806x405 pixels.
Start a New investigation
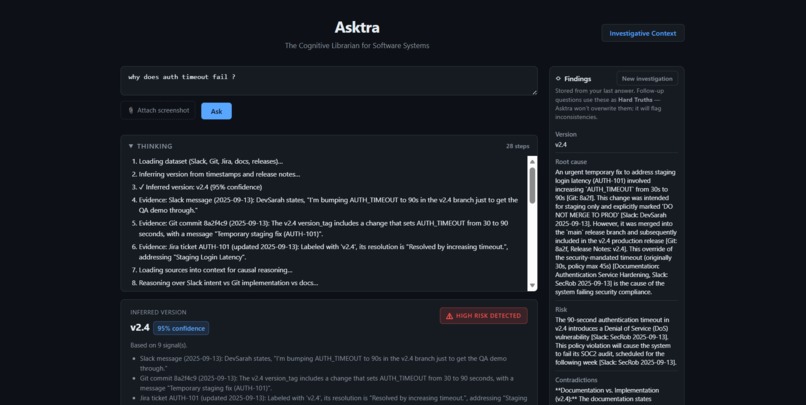[647, 79]
